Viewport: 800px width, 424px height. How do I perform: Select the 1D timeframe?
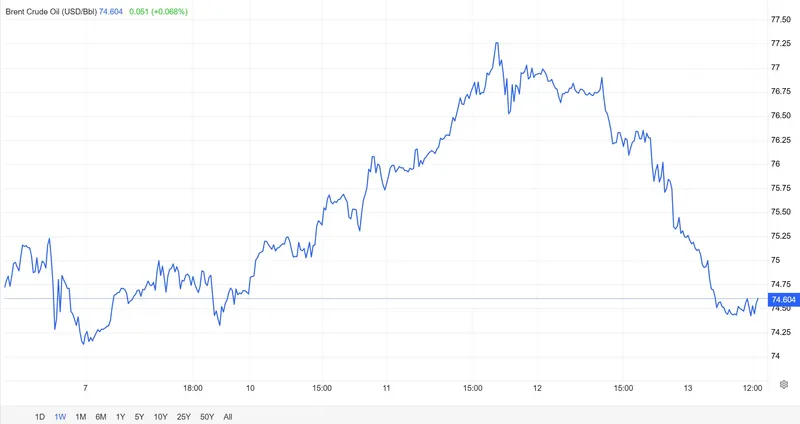40,416
